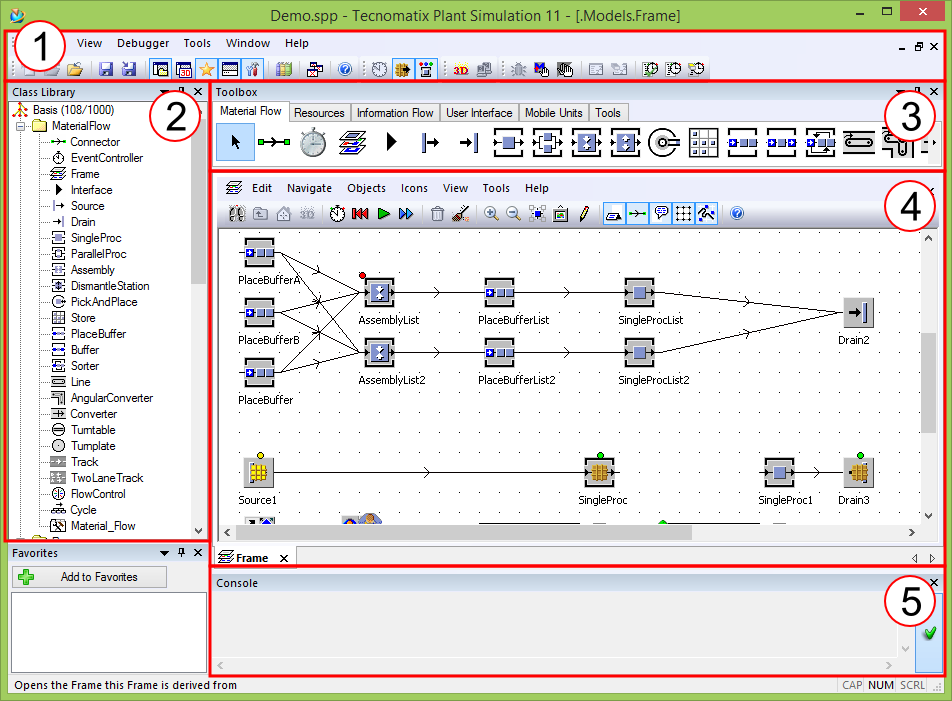The image size is (952, 701).
Task: Select the Source object in Toolbox
Action: coord(430,143)
